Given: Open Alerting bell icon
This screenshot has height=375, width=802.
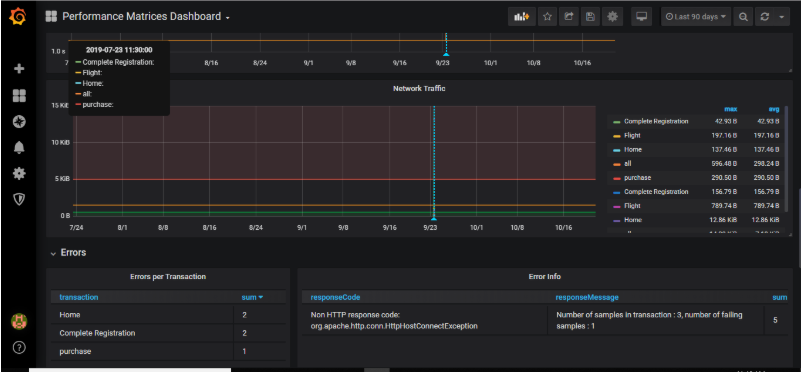Looking at the screenshot, I should coord(19,148).
